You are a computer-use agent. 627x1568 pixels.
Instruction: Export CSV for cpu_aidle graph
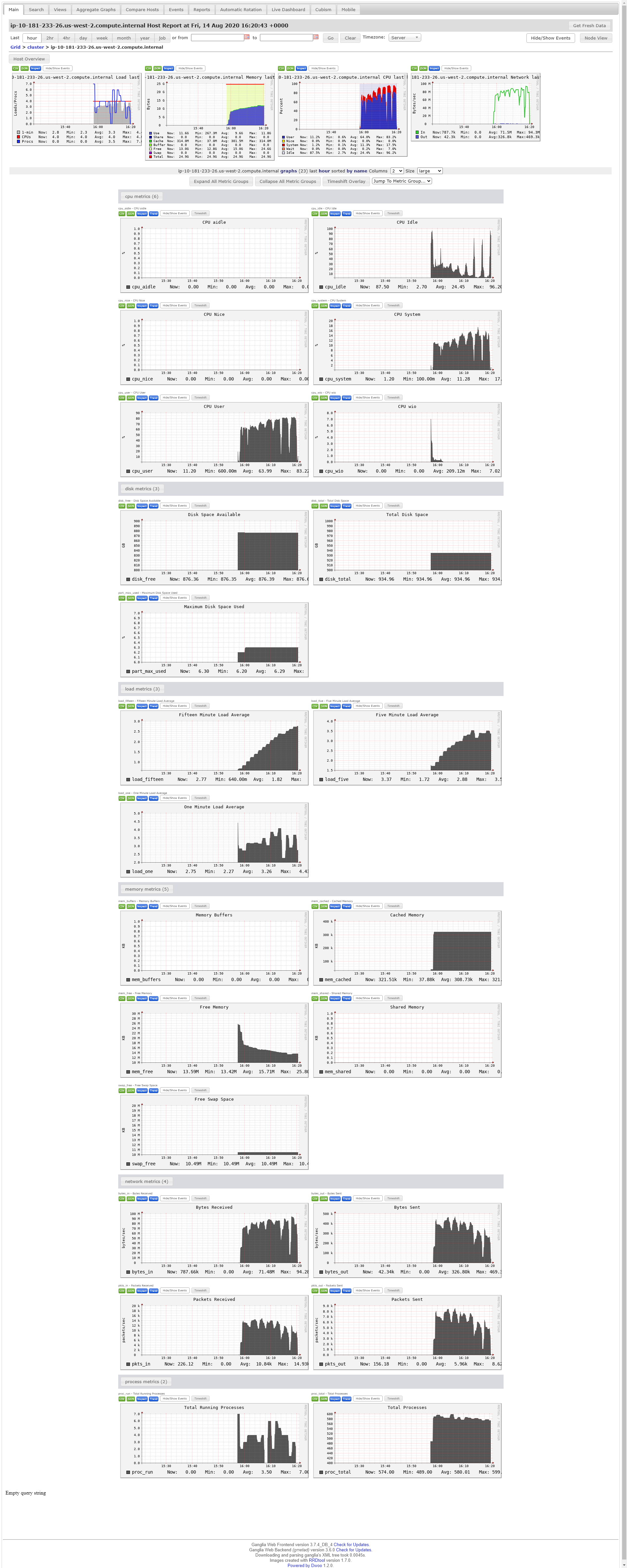pos(122,214)
